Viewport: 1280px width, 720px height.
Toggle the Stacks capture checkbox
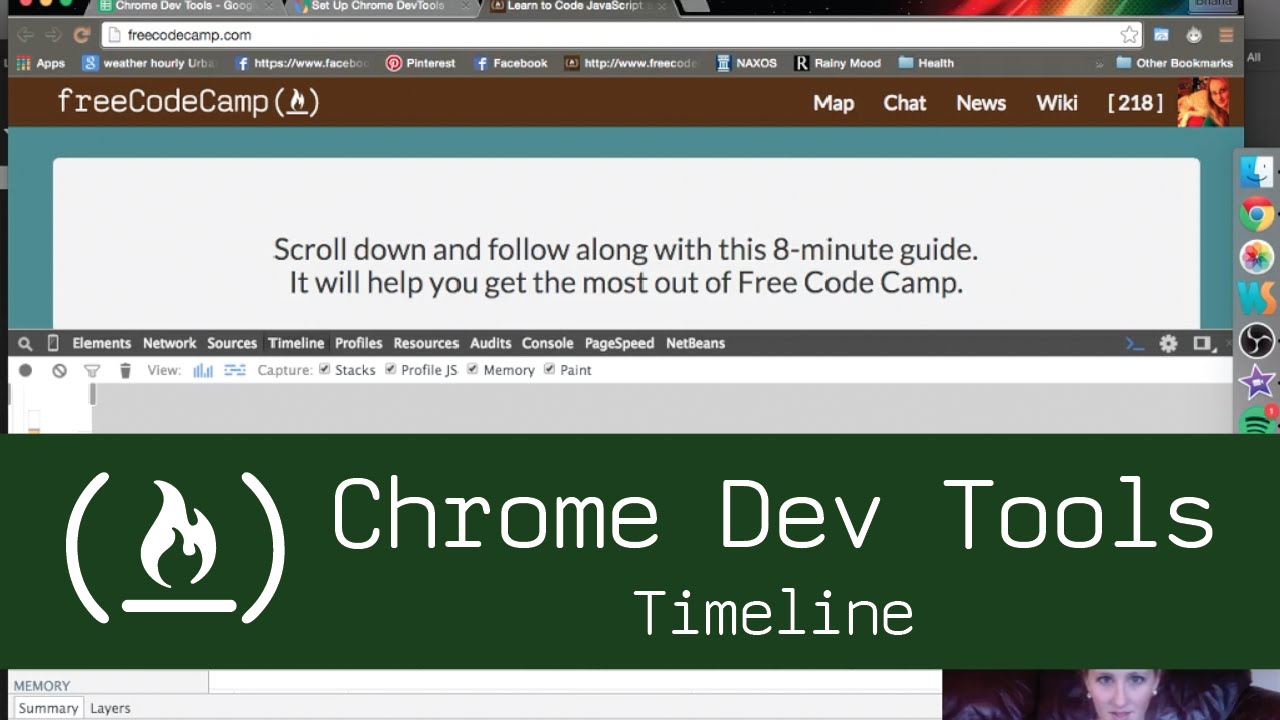click(x=324, y=369)
